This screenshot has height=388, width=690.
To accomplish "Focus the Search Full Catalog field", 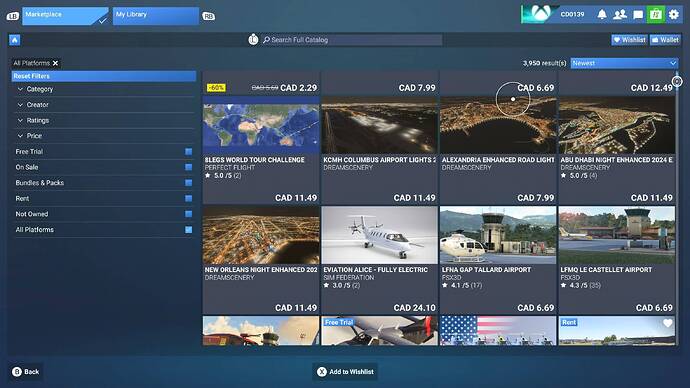I will click(x=352, y=40).
